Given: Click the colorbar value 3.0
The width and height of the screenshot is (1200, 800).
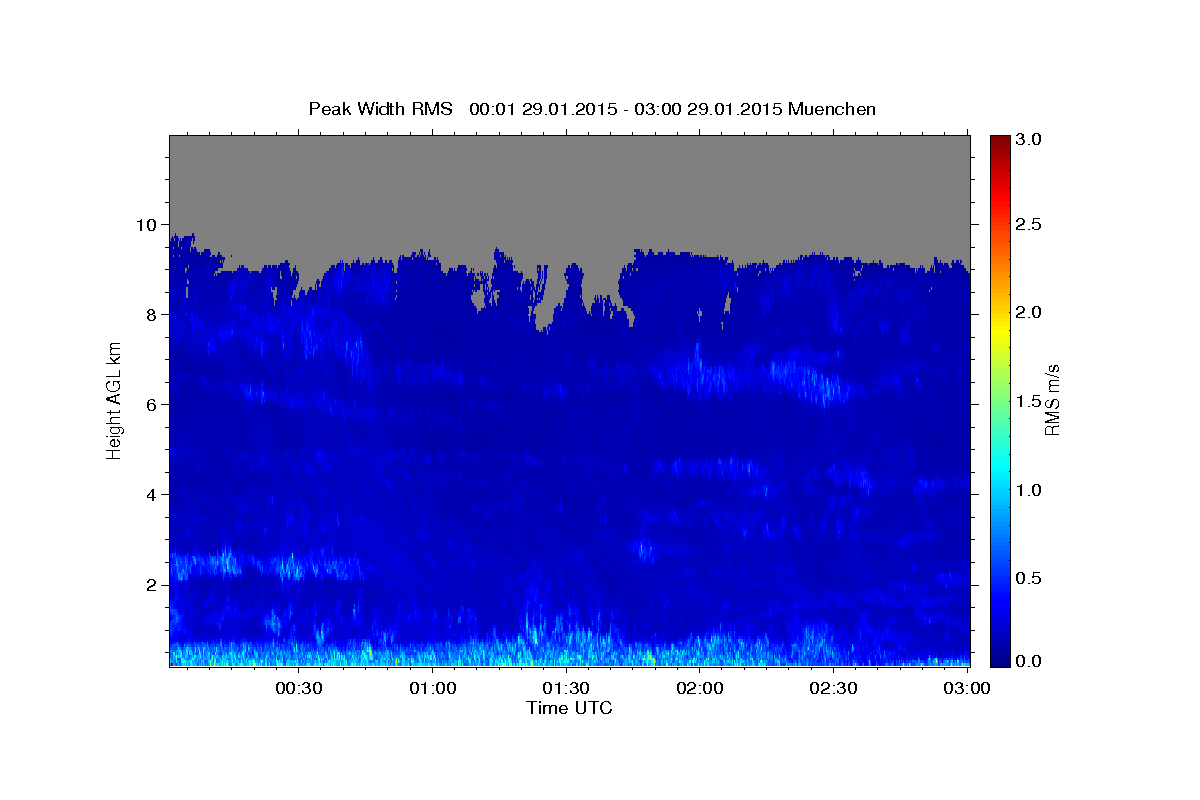Looking at the screenshot, I should (x=1030, y=139).
